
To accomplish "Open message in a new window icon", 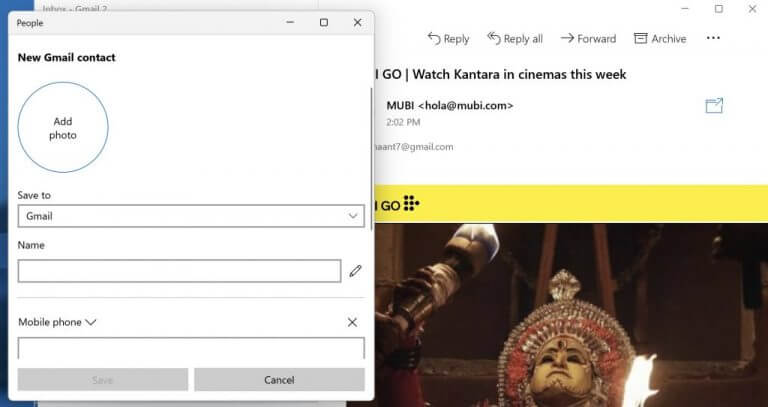I will click(714, 106).
